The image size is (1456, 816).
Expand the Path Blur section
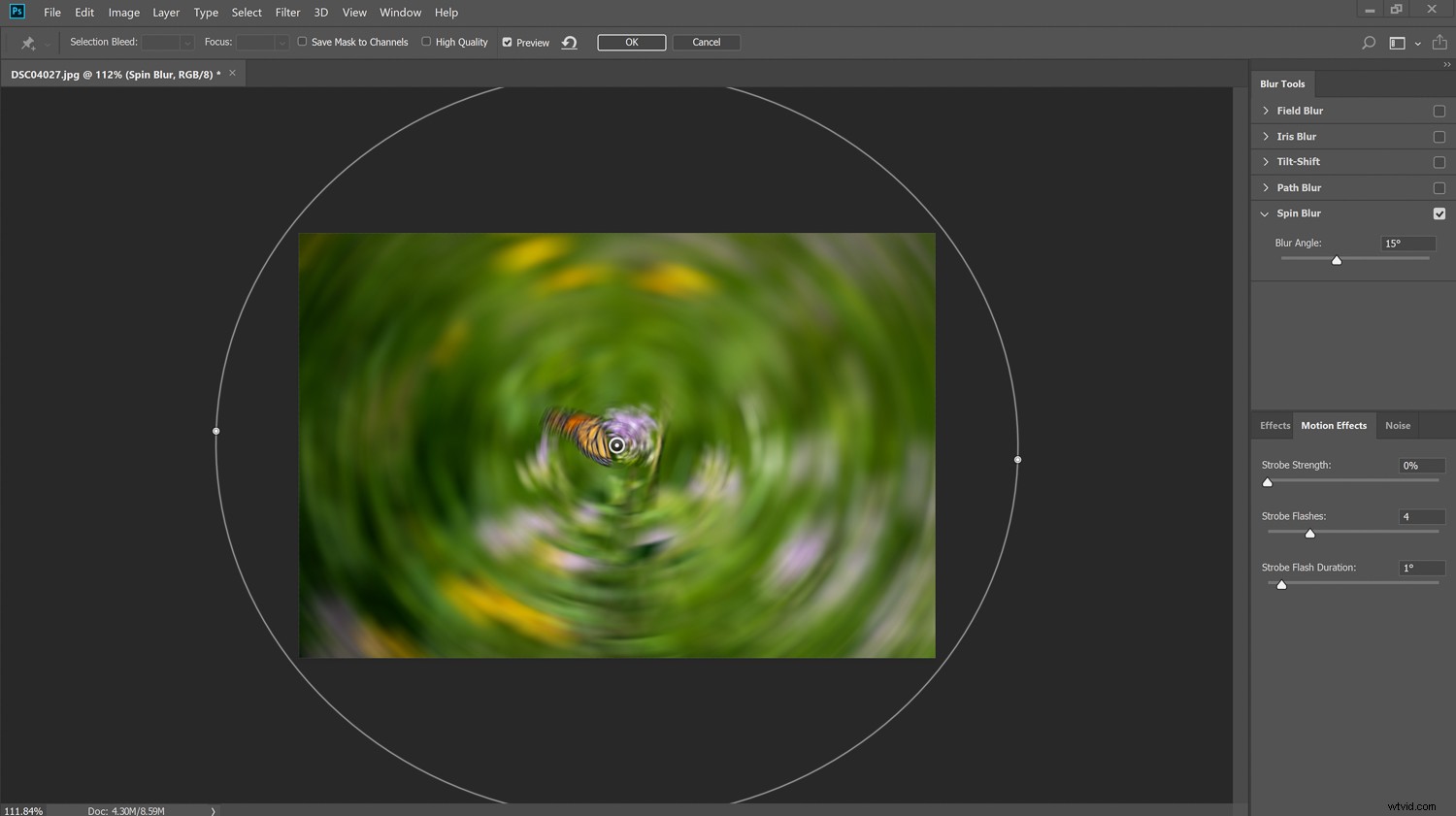coord(1265,187)
